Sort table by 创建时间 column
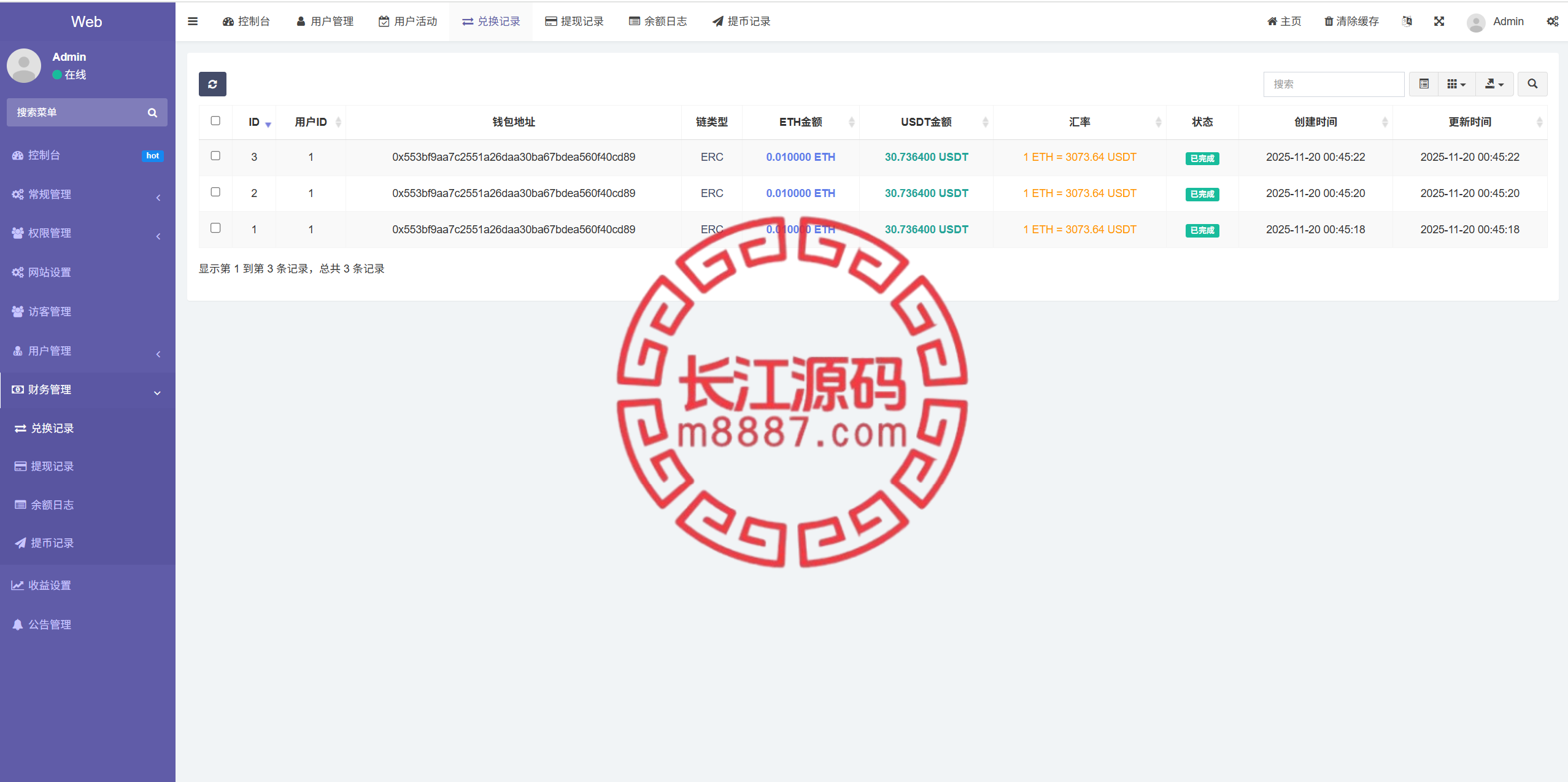Screen dimensions: 1568x782 [x=1316, y=122]
